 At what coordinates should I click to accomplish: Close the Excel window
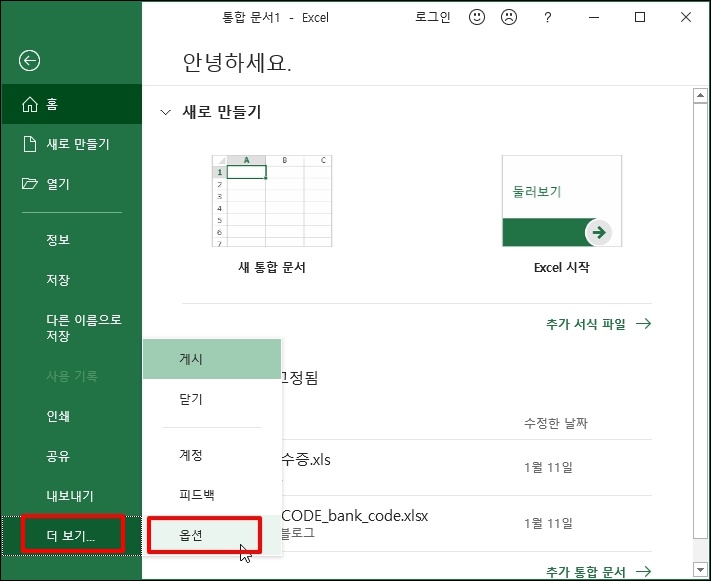[686, 17]
